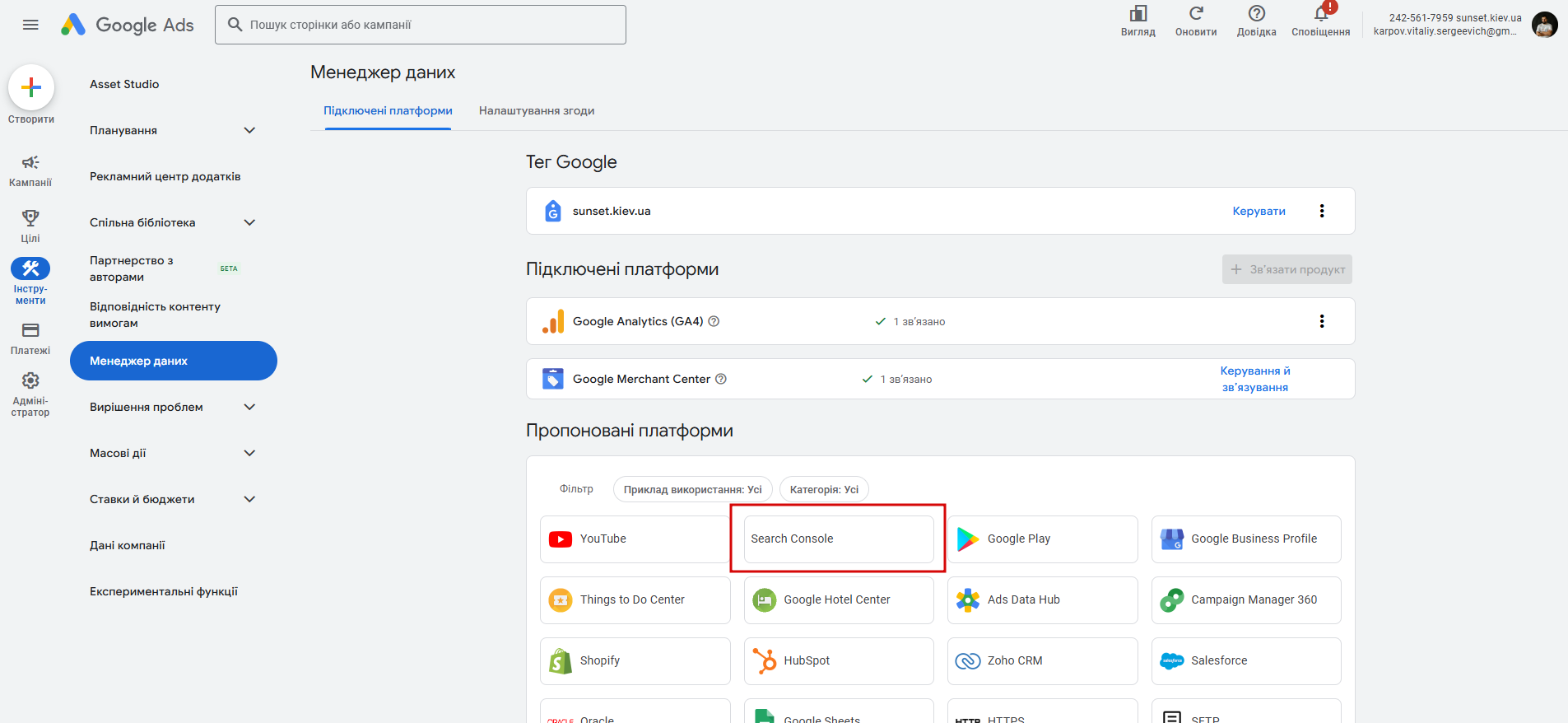This screenshot has height=723, width=1568.
Task: Open Asset Studio menu item
Action: click(124, 84)
